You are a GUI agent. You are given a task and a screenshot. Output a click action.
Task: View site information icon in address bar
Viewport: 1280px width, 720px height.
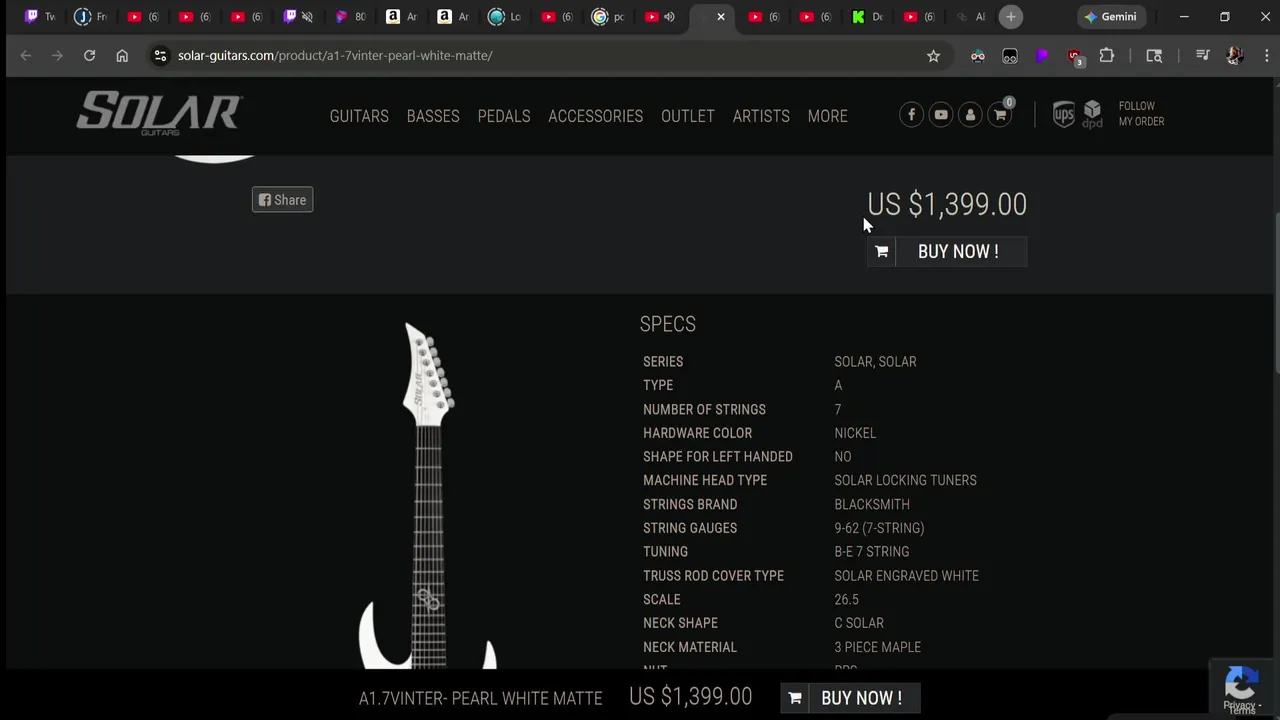pyautogui.click(x=160, y=56)
